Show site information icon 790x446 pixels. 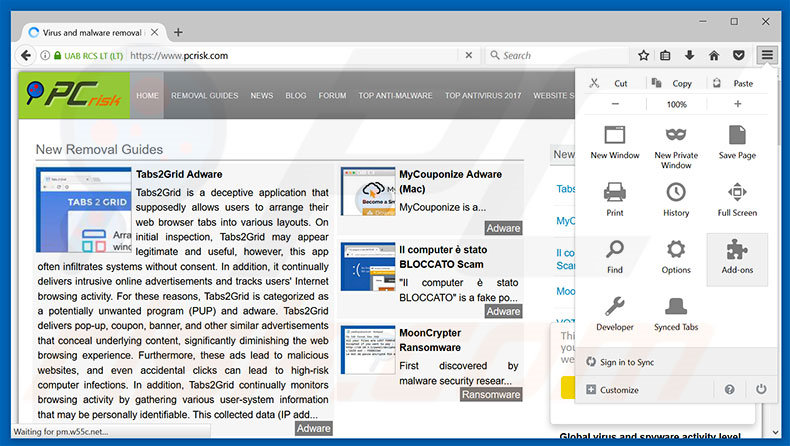coord(45,55)
